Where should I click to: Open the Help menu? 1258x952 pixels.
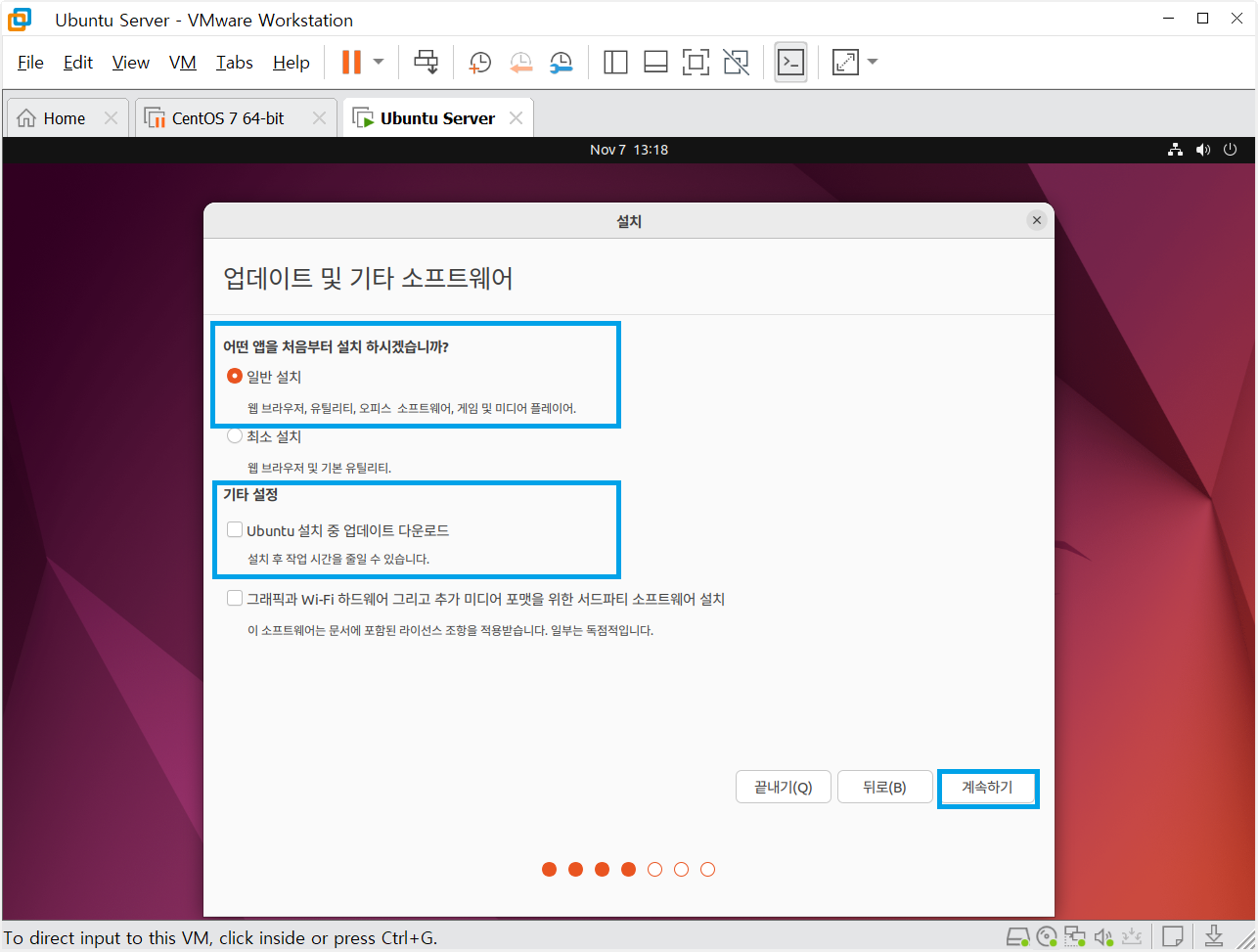(x=292, y=63)
